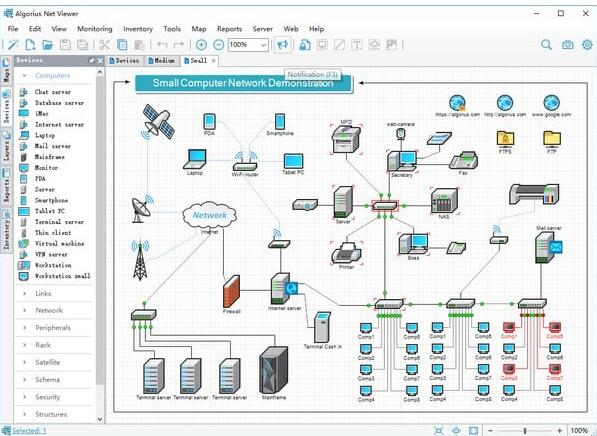This screenshot has width=597, height=436.
Task: Click the Notification megaphone toolbar icon
Action: coord(283,45)
